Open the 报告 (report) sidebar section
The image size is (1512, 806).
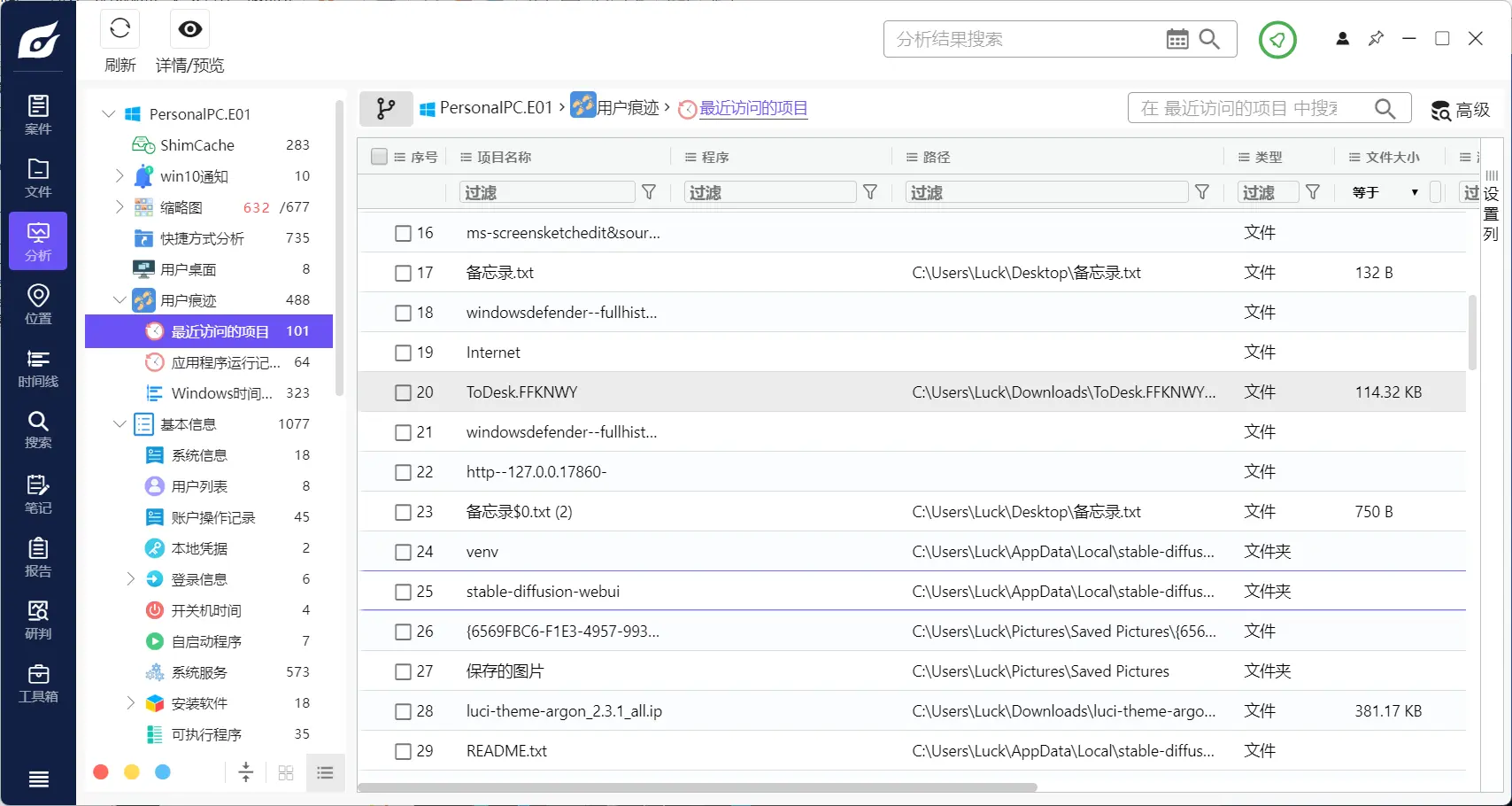point(38,557)
